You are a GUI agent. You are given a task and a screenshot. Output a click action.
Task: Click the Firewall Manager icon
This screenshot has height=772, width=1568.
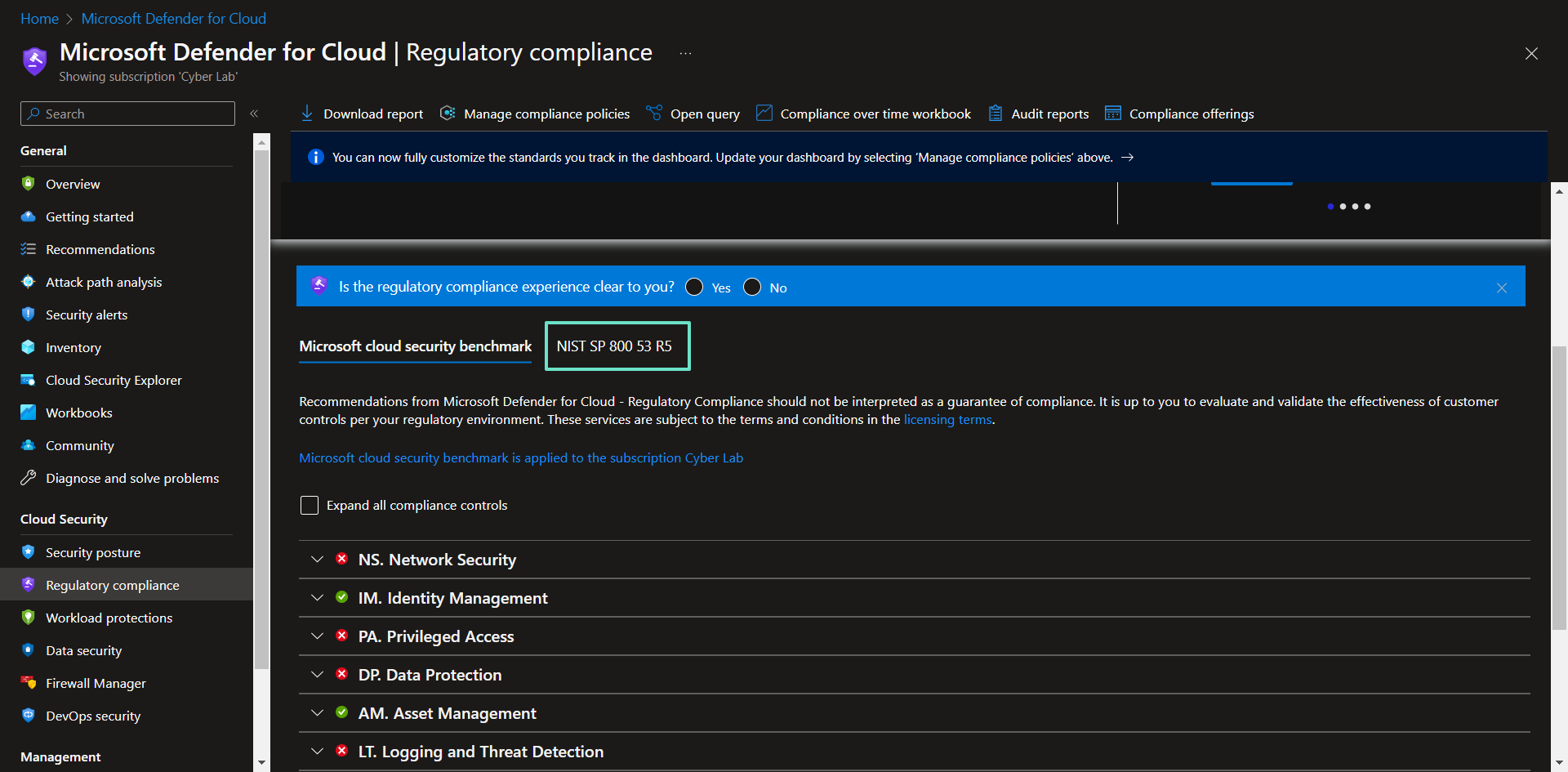coord(29,683)
